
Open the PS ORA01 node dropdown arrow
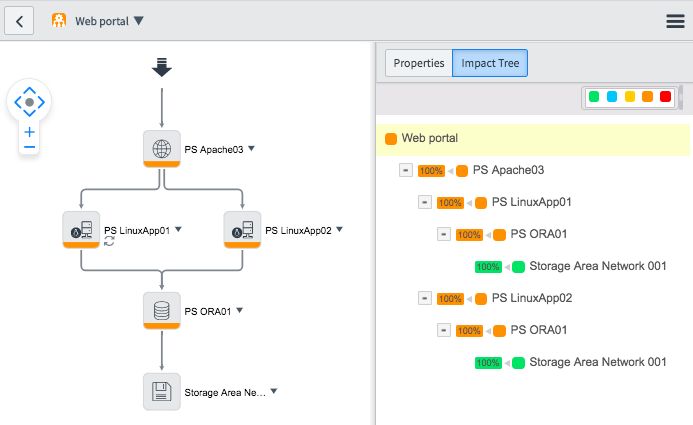[x=239, y=311]
